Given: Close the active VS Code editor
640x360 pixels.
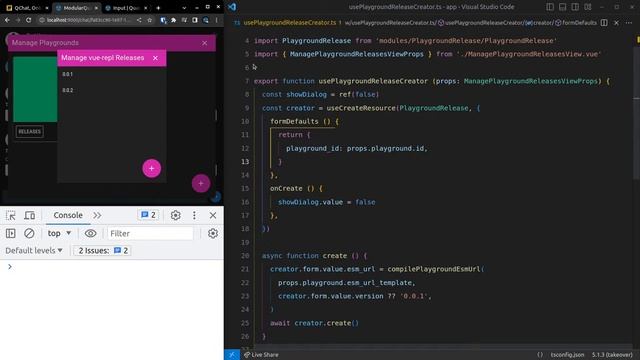Looking at the screenshot, I should pyautogui.click(x=616, y=23).
